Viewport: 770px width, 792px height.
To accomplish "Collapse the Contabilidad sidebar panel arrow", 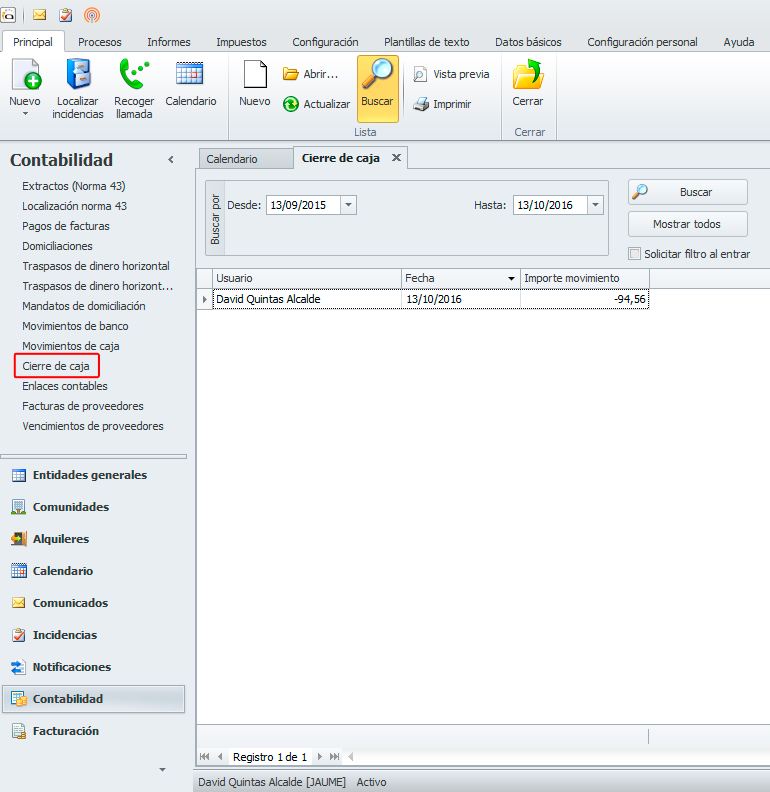I will click(x=171, y=160).
